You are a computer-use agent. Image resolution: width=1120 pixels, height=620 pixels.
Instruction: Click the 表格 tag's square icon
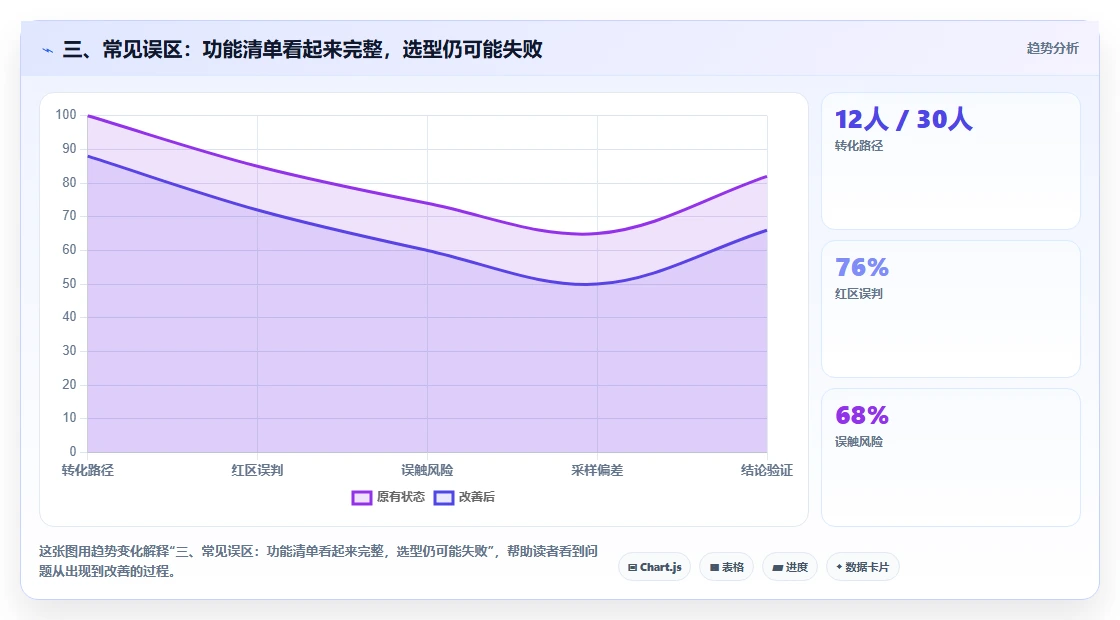tap(714, 568)
